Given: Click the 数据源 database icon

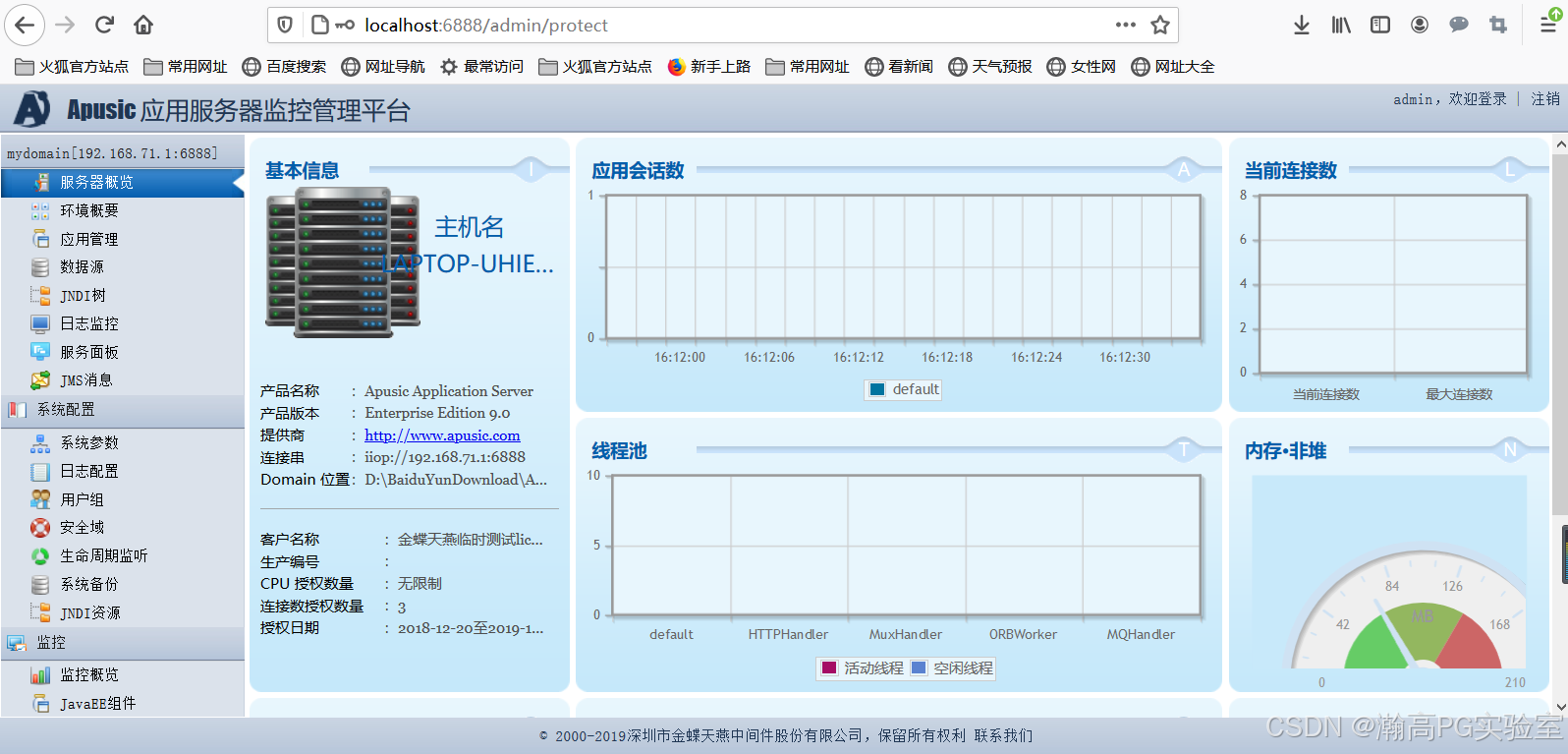Looking at the screenshot, I should click(40, 267).
